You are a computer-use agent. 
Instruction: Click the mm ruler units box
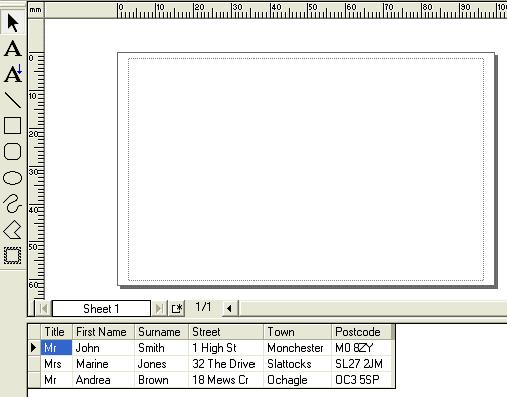[36, 10]
